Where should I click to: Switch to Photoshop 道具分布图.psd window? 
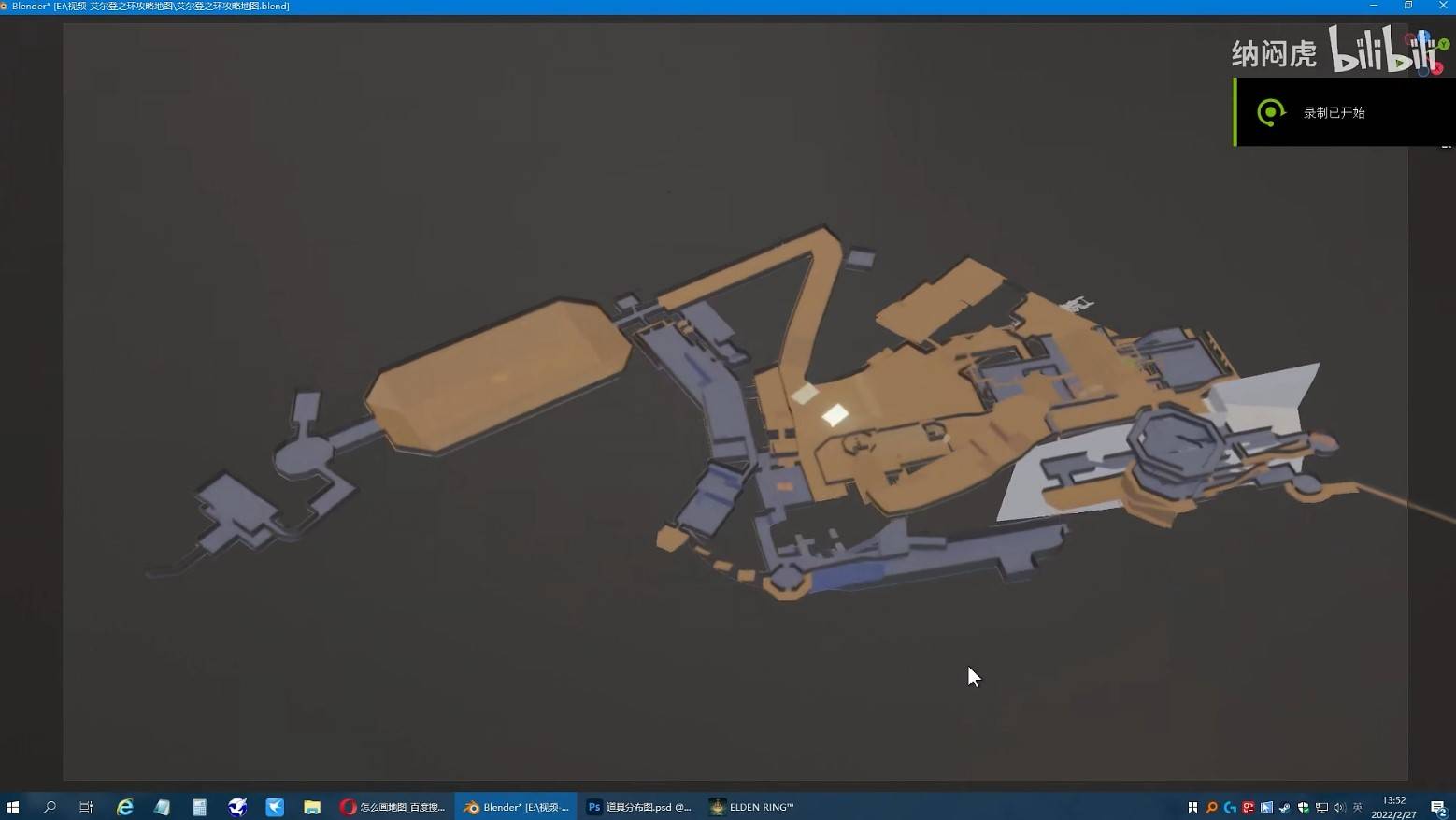(639, 807)
